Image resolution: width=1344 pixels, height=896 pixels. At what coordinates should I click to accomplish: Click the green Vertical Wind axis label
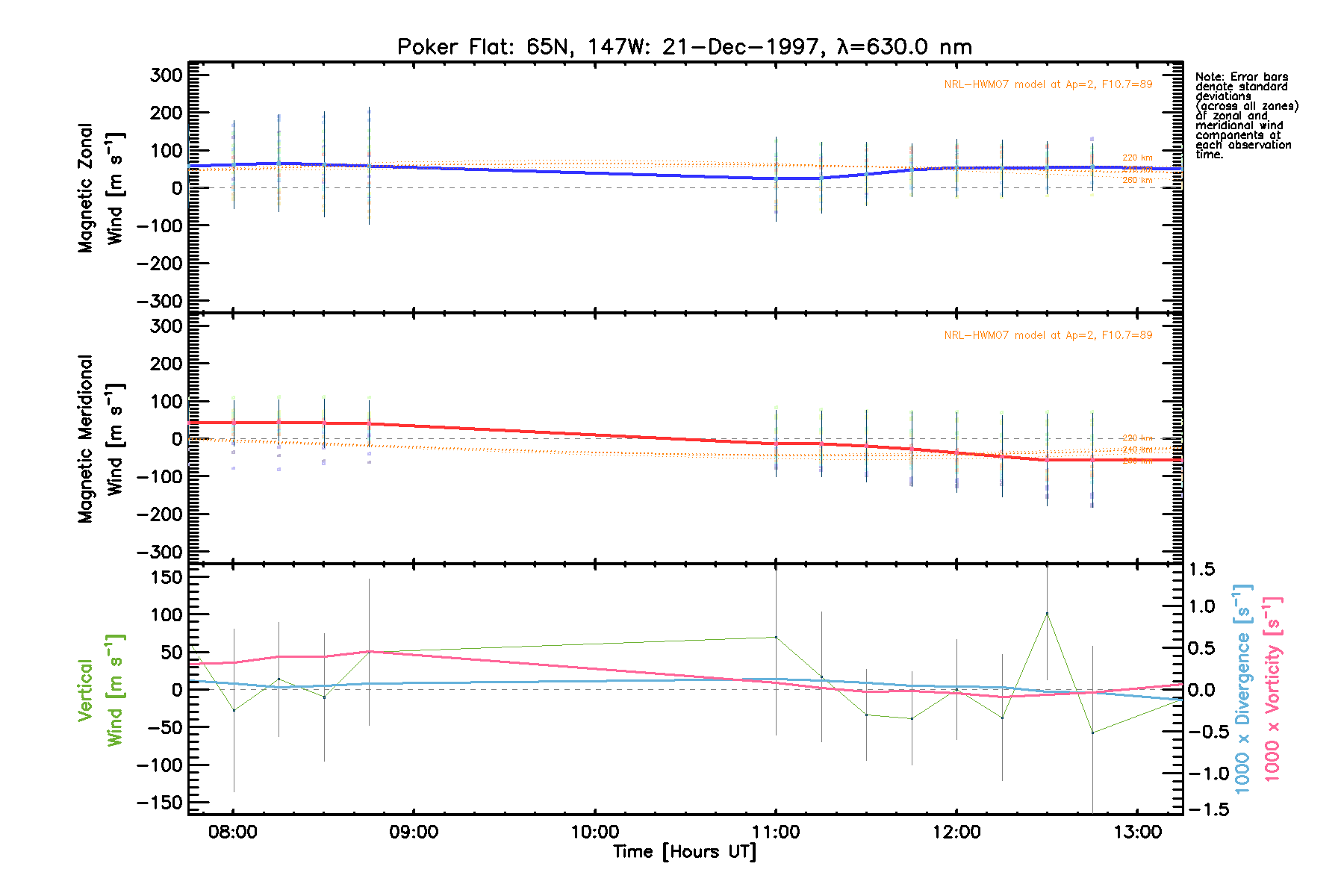click(x=101, y=690)
